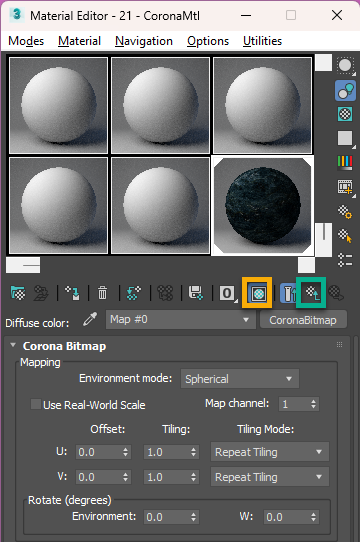The height and width of the screenshot is (542, 360).
Task: Click the Map channel spinner arrows
Action: click(313, 404)
